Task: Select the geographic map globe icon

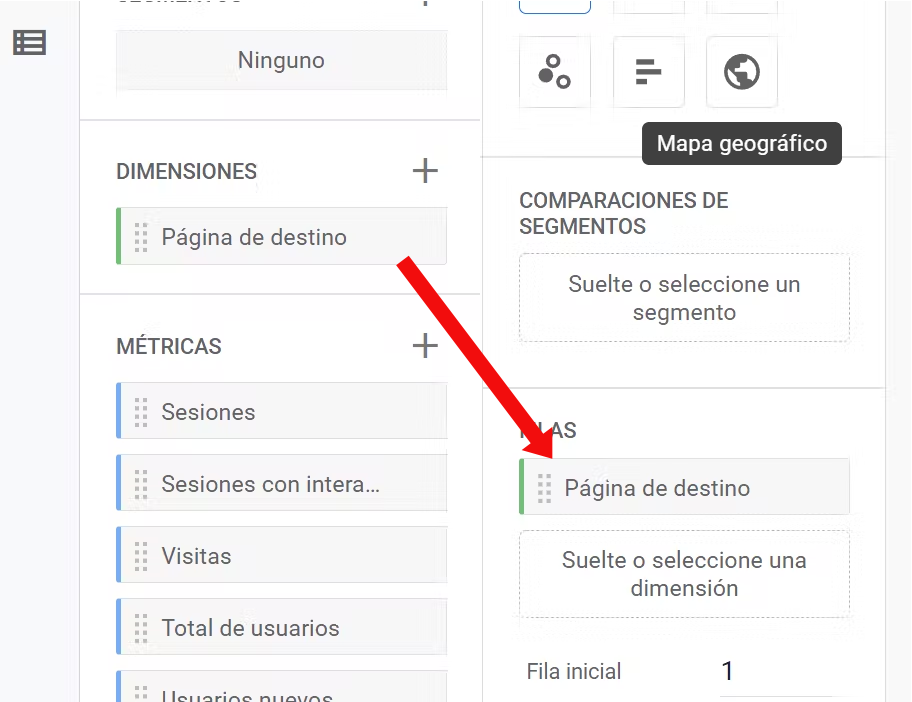Action: tap(742, 72)
